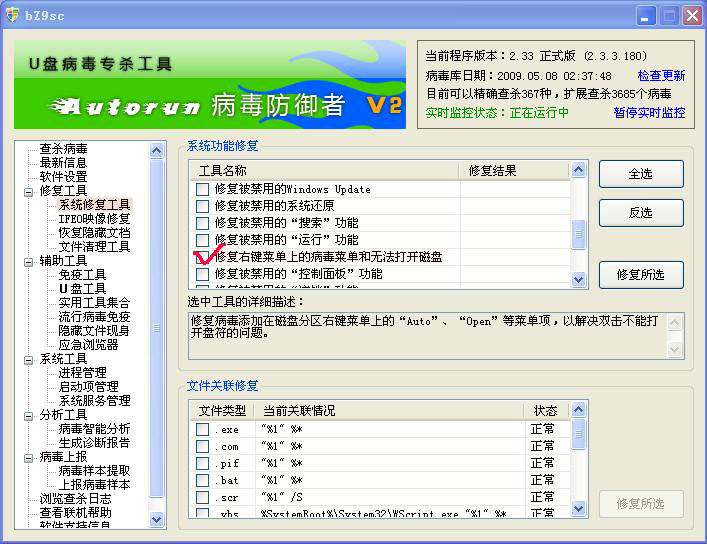Open 软件设置 in the sidebar tree
Viewport: 707px width, 544px height.
tap(63, 177)
